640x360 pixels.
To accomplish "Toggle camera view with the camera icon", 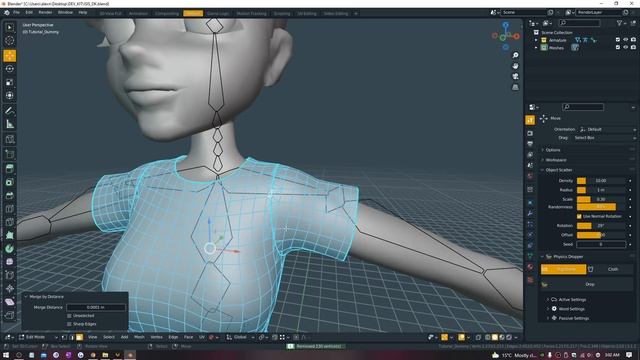I will pyautogui.click(x=515, y=76).
